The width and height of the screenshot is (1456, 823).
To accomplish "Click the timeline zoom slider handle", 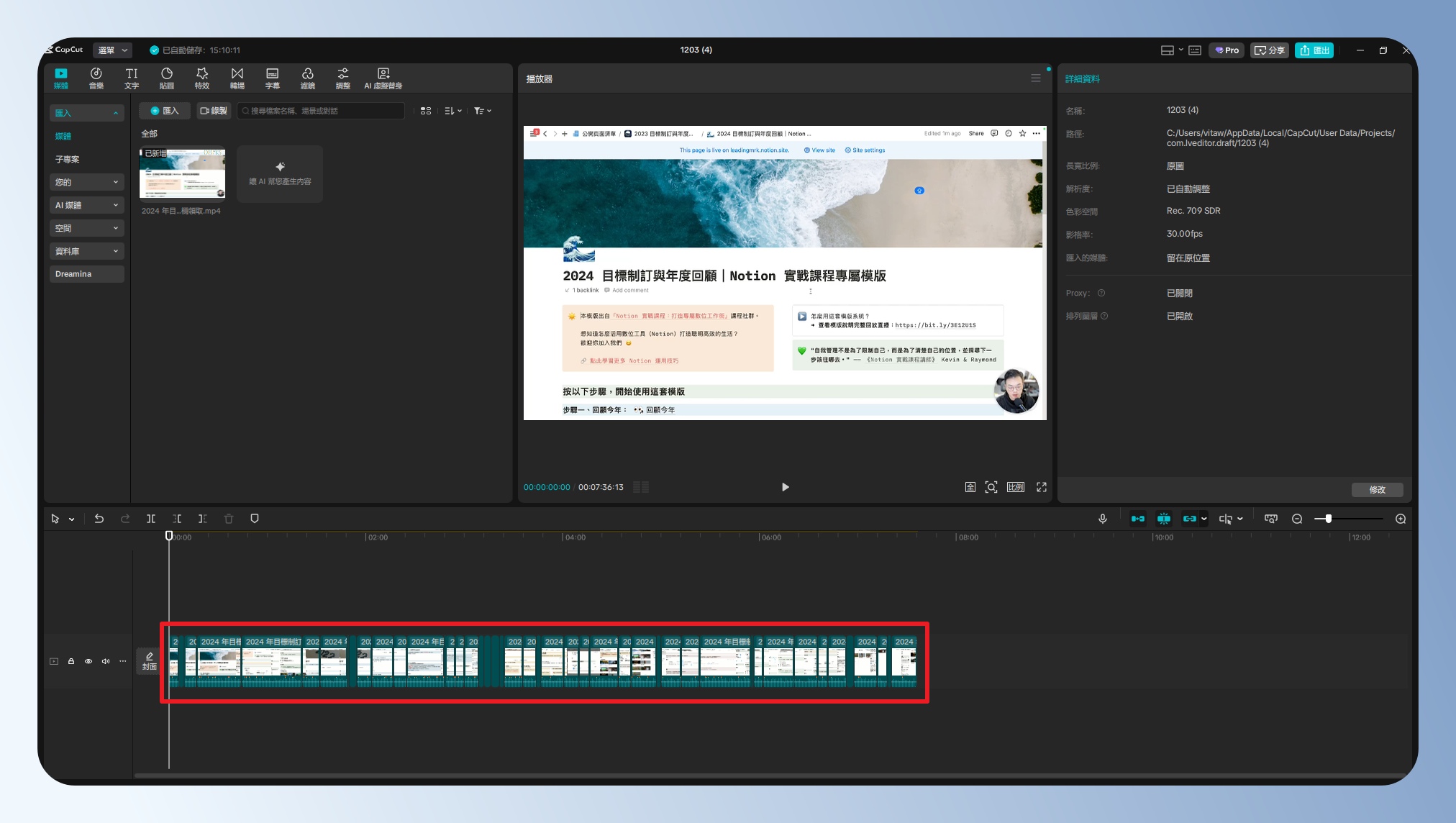I will click(x=1328, y=519).
